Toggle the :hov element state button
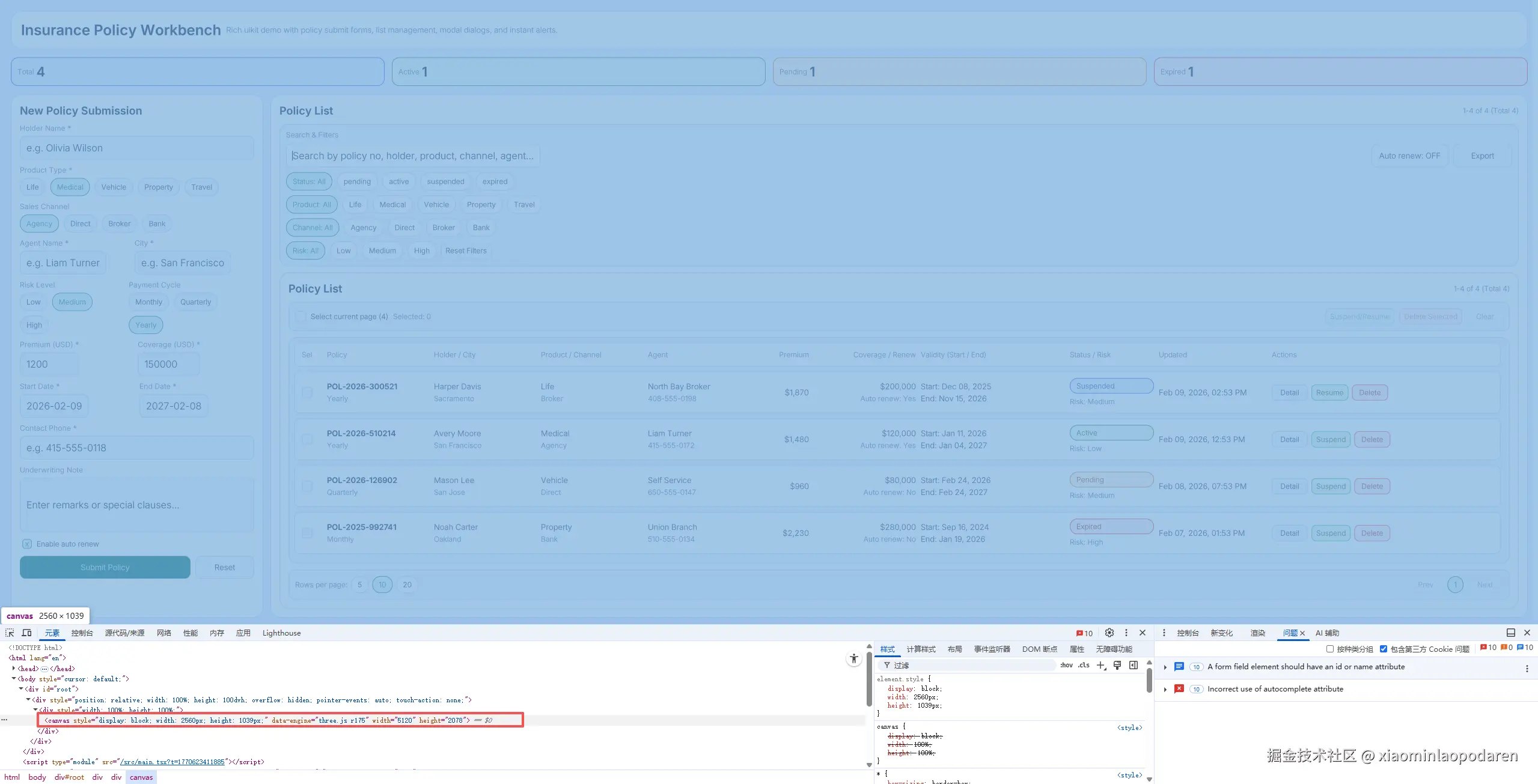The image size is (1538, 784). pyautogui.click(x=1066, y=665)
